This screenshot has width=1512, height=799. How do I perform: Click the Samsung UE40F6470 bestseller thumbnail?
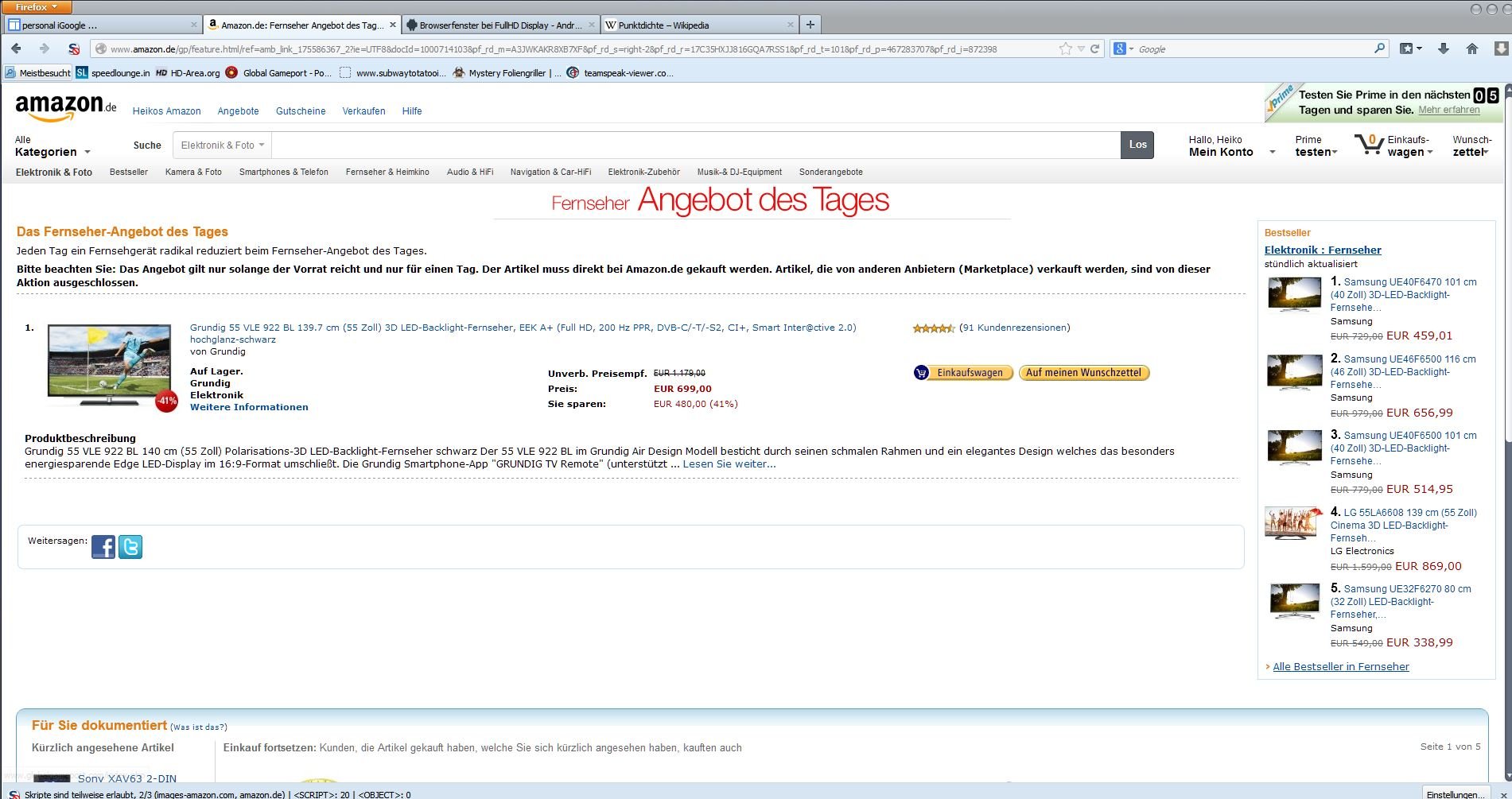pyautogui.click(x=1294, y=295)
